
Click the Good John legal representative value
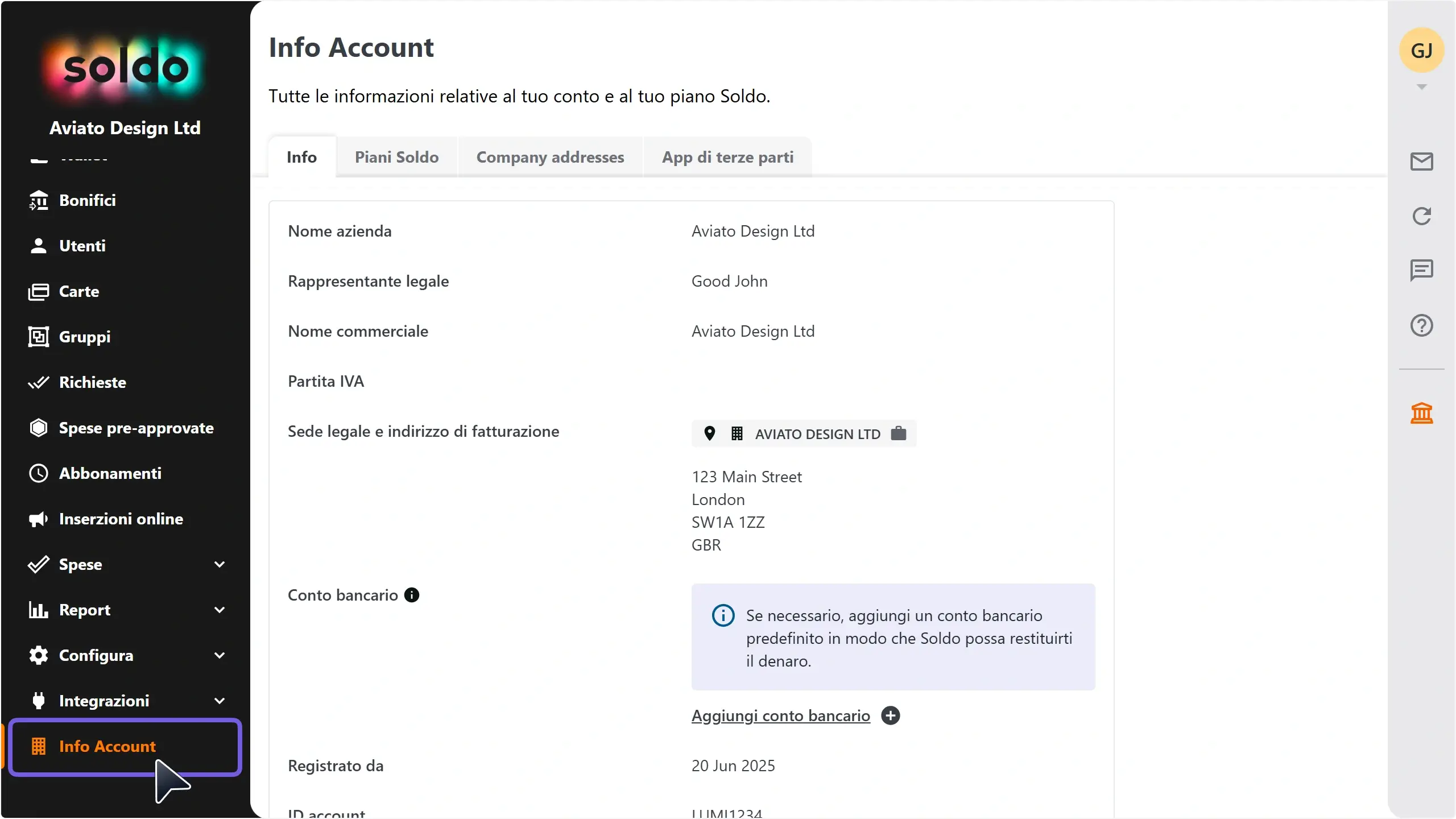pos(729,281)
